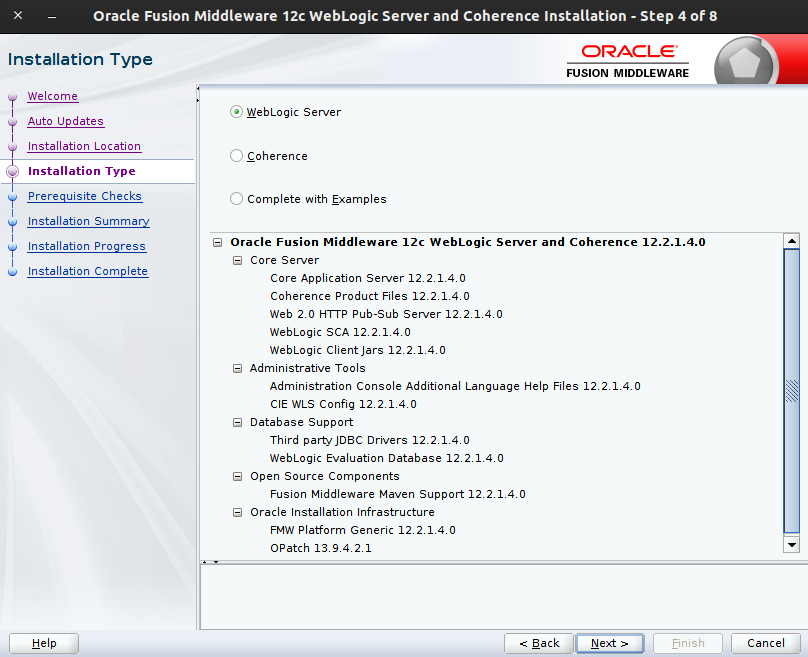Select the WebLogic Server radio button
808x657 pixels.
click(x=237, y=112)
